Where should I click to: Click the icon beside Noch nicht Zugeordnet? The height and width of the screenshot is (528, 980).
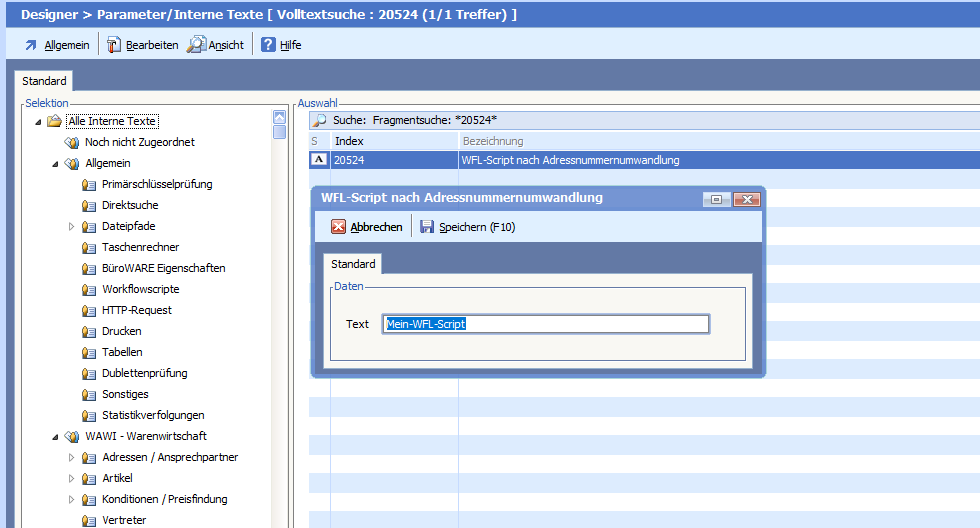[x=72, y=142]
